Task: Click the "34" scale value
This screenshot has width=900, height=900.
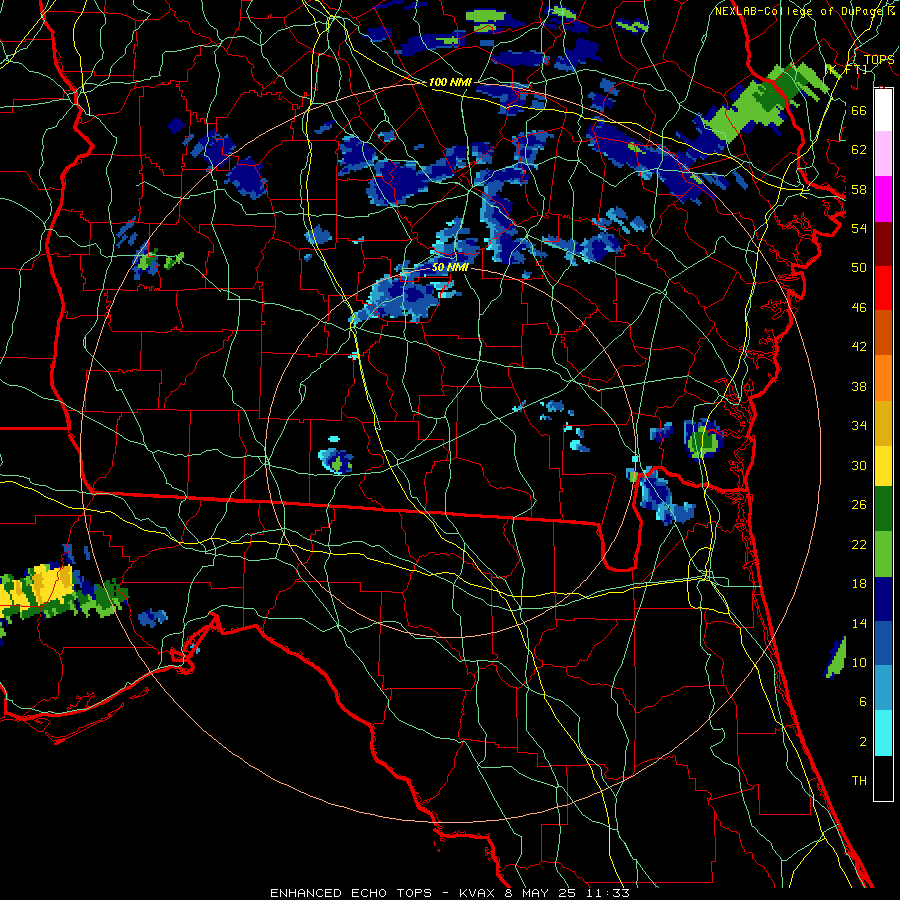Action: coord(859,426)
